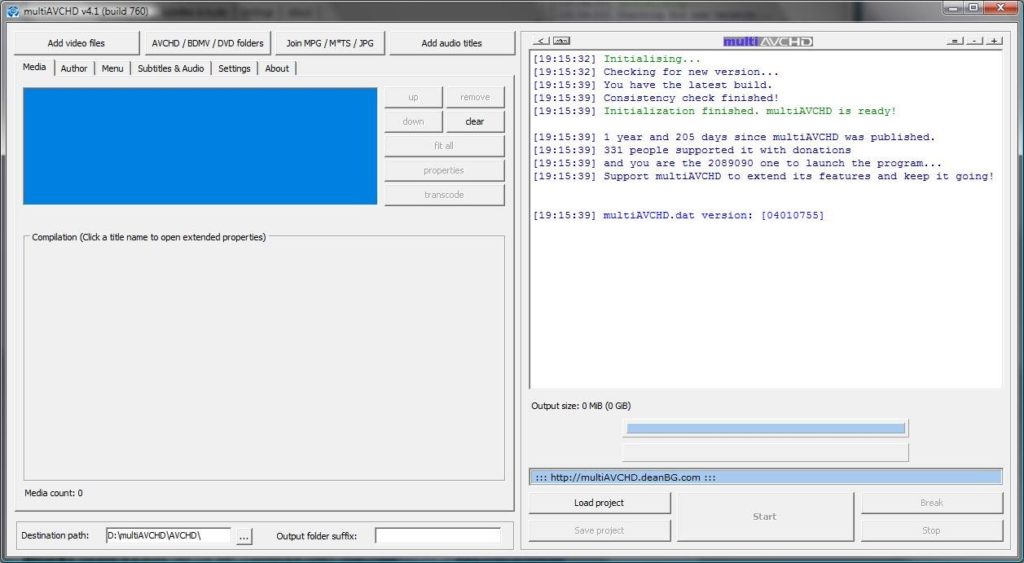The height and width of the screenshot is (563, 1024).
Task: Minimize the multiAVCHD window
Action: [954, 8]
